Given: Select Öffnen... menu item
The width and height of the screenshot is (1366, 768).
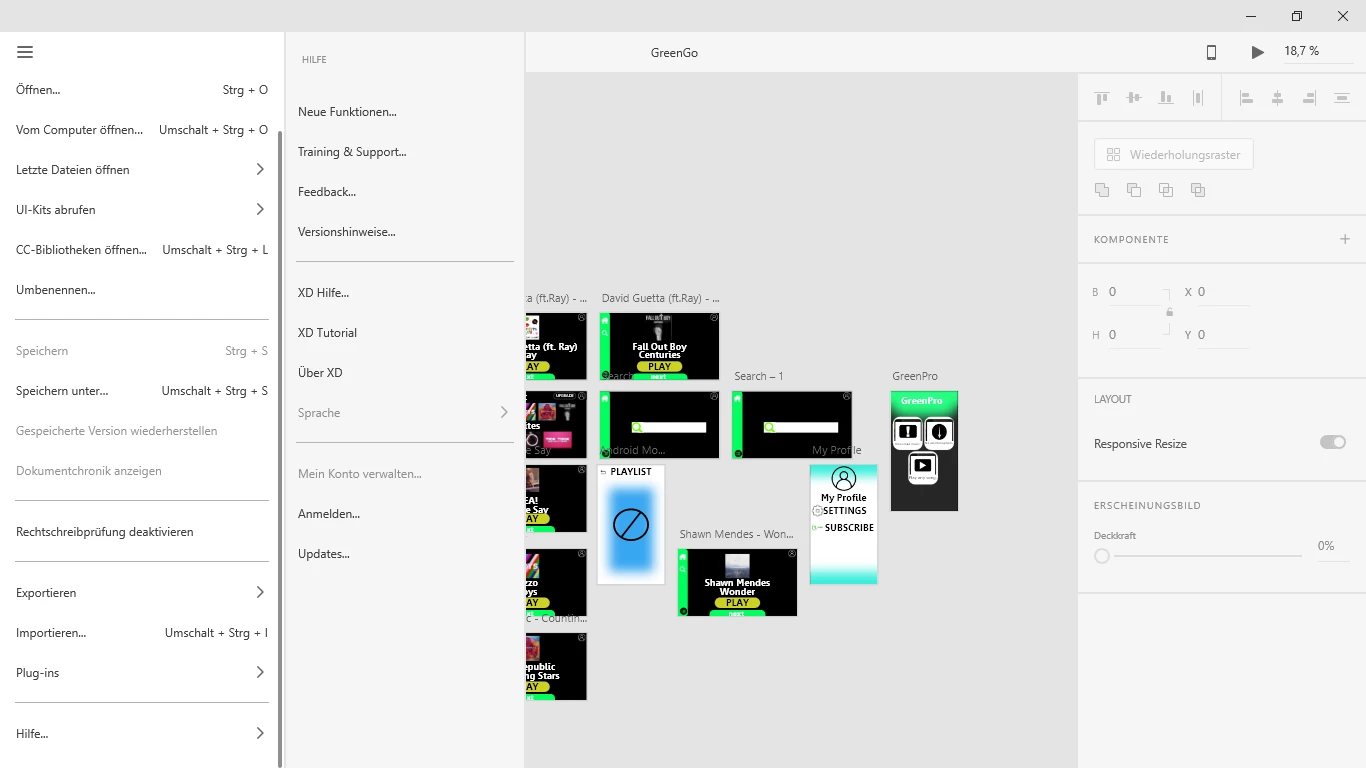Looking at the screenshot, I should (x=142, y=90).
